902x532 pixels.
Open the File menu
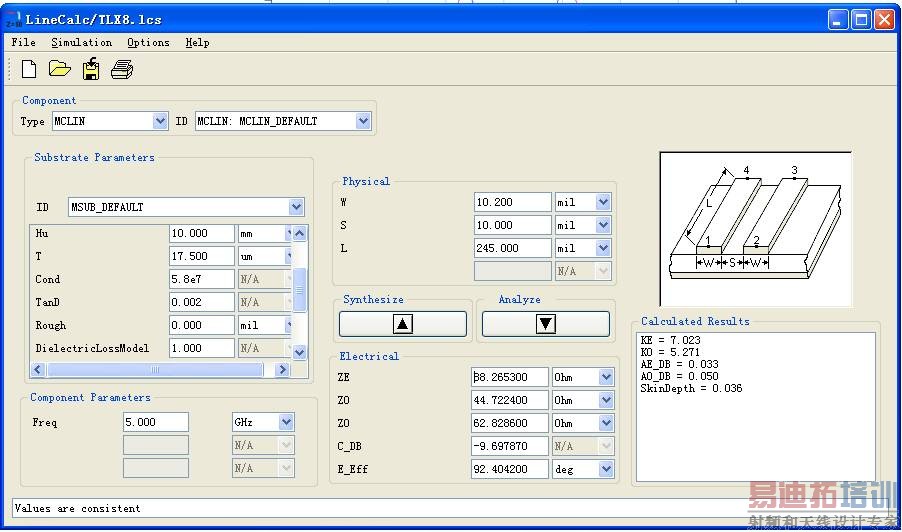coord(23,43)
